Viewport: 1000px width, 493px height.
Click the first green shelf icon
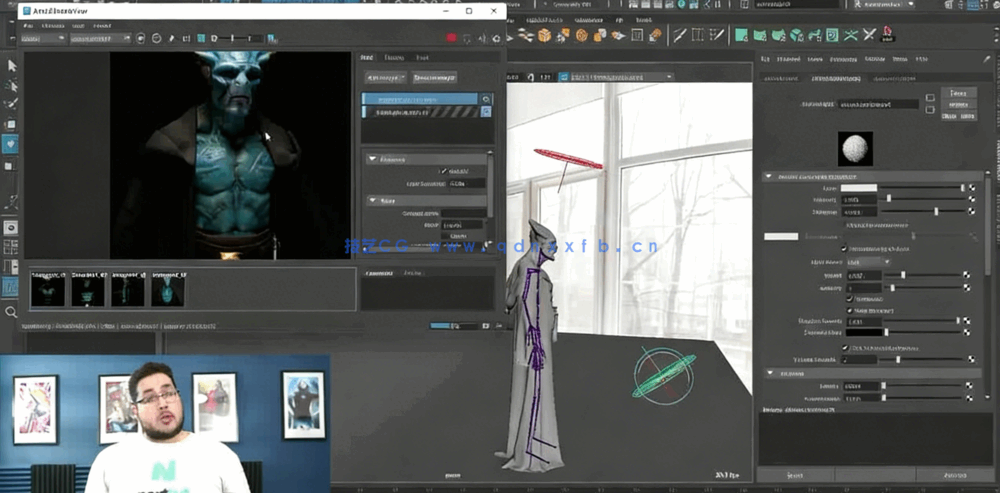741,35
